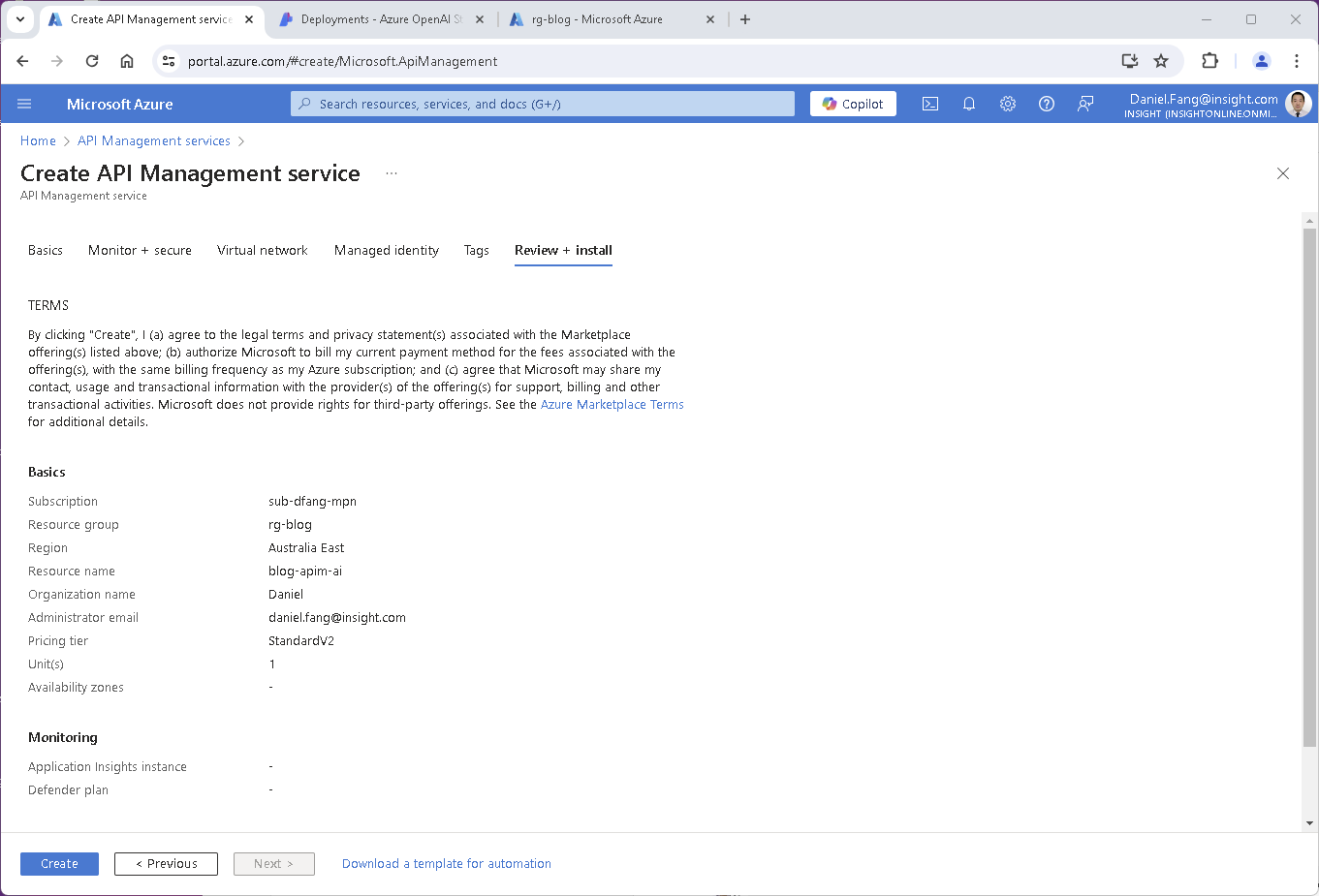Click the browser back arrow
Screen dimensions: 1319x896
tap(23, 61)
